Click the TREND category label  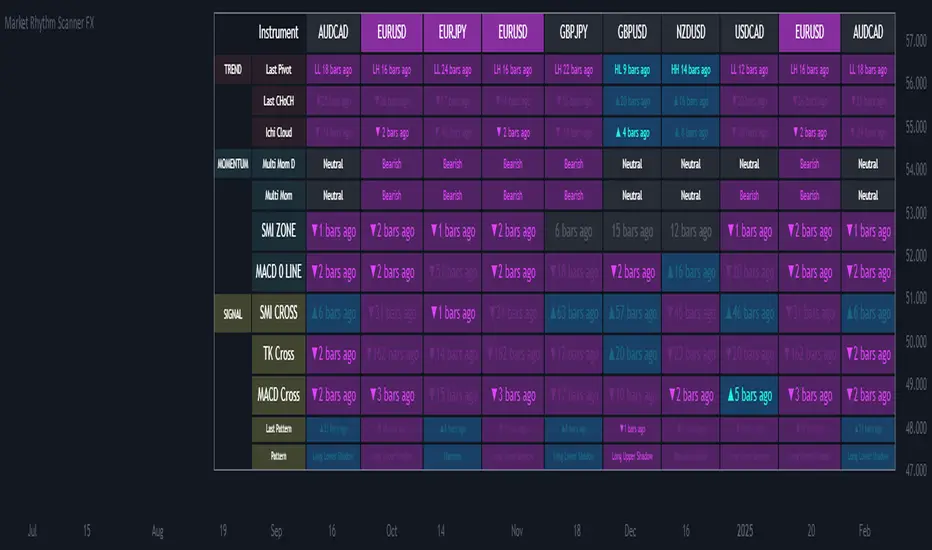[231, 70]
